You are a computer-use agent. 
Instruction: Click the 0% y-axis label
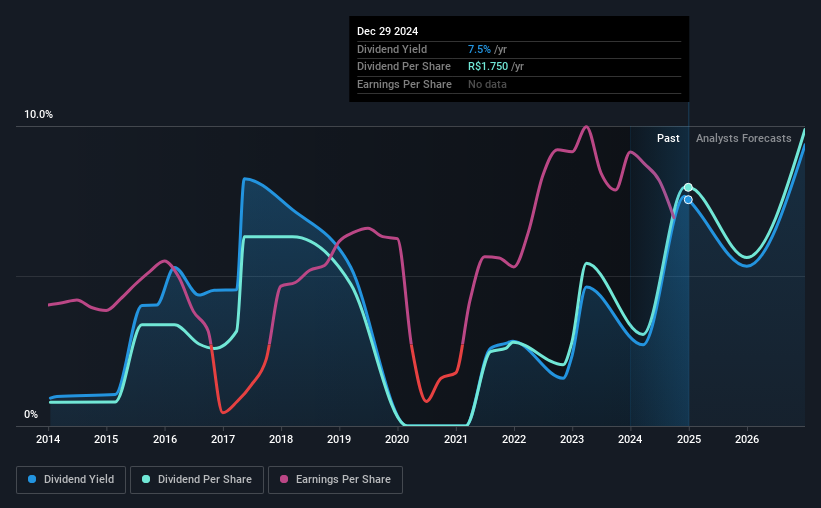31,414
